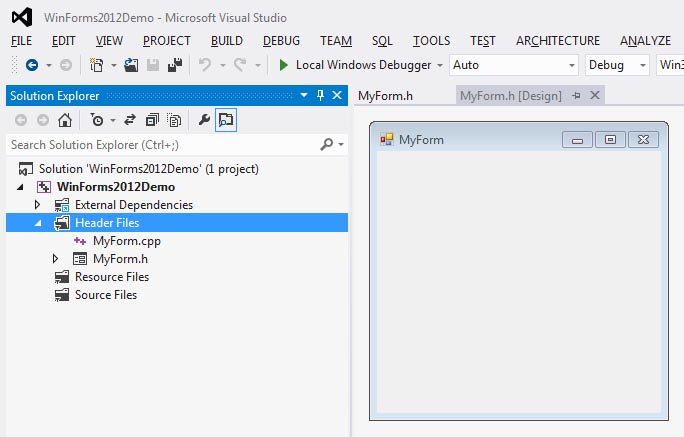Click the Open File toolbar icon

(131, 65)
